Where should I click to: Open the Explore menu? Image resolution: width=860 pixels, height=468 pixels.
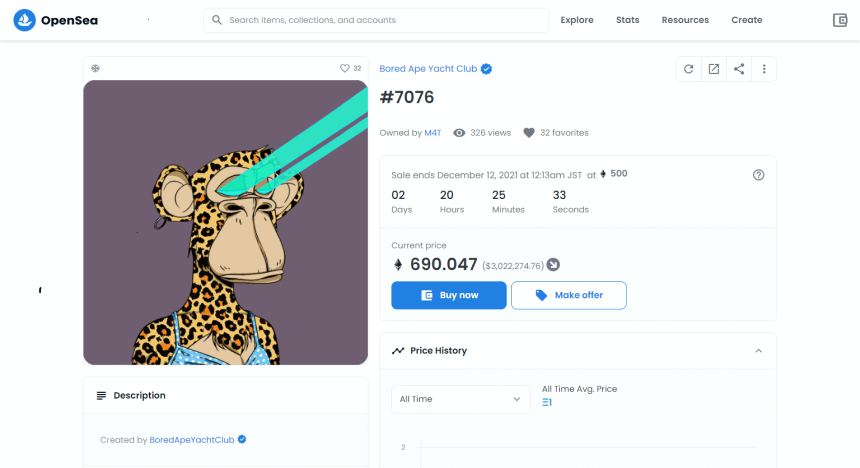[x=577, y=20]
